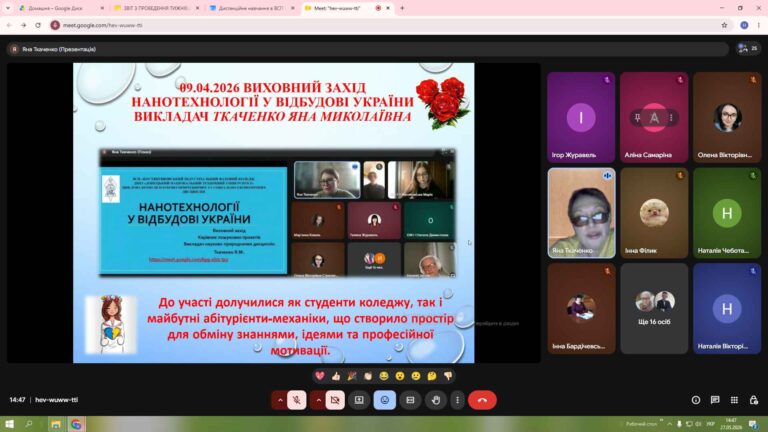Select Олена Вікторівна participant tile

pyautogui.click(x=727, y=118)
